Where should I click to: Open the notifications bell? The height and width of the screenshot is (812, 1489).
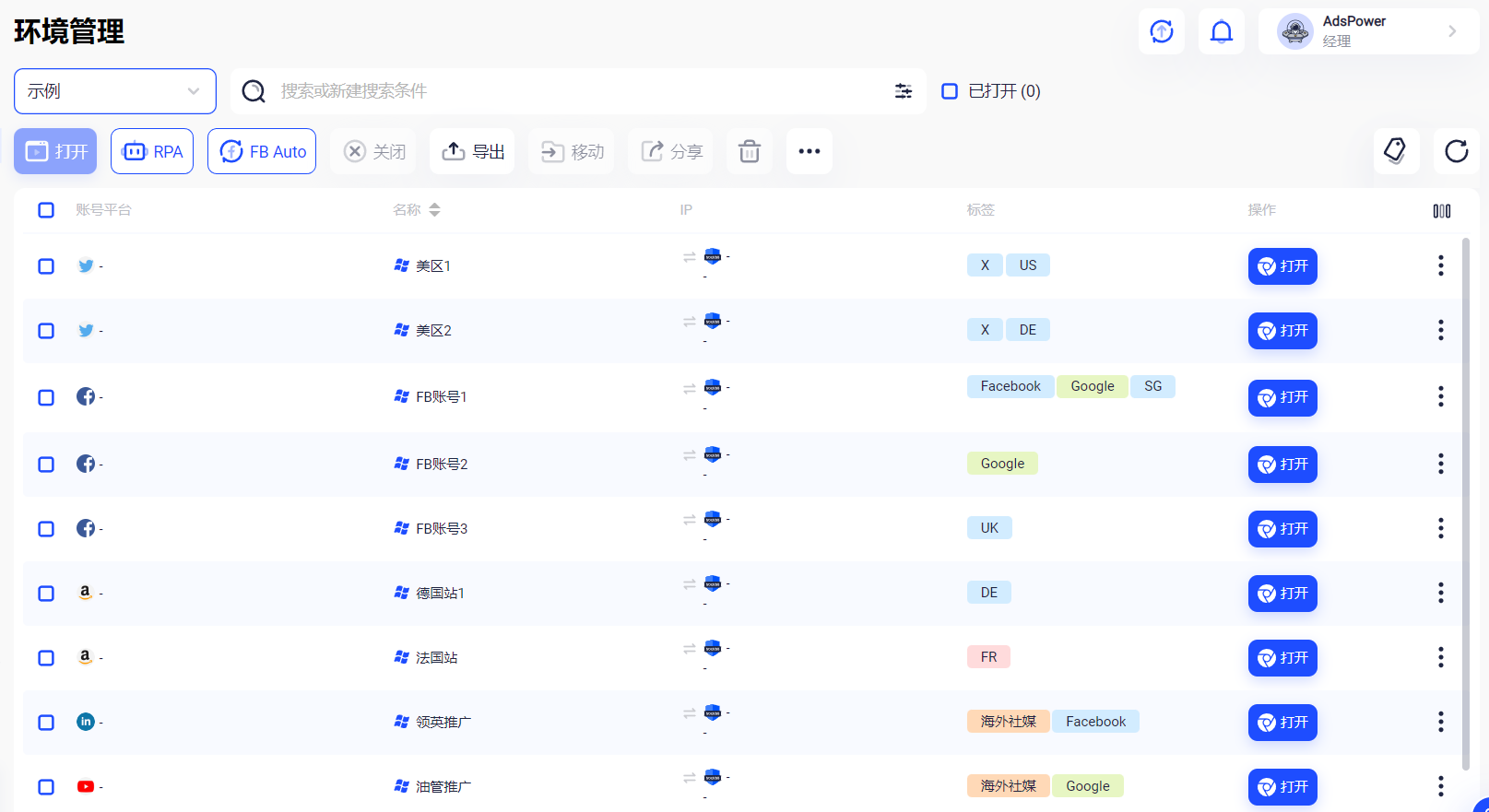[x=1221, y=31]
